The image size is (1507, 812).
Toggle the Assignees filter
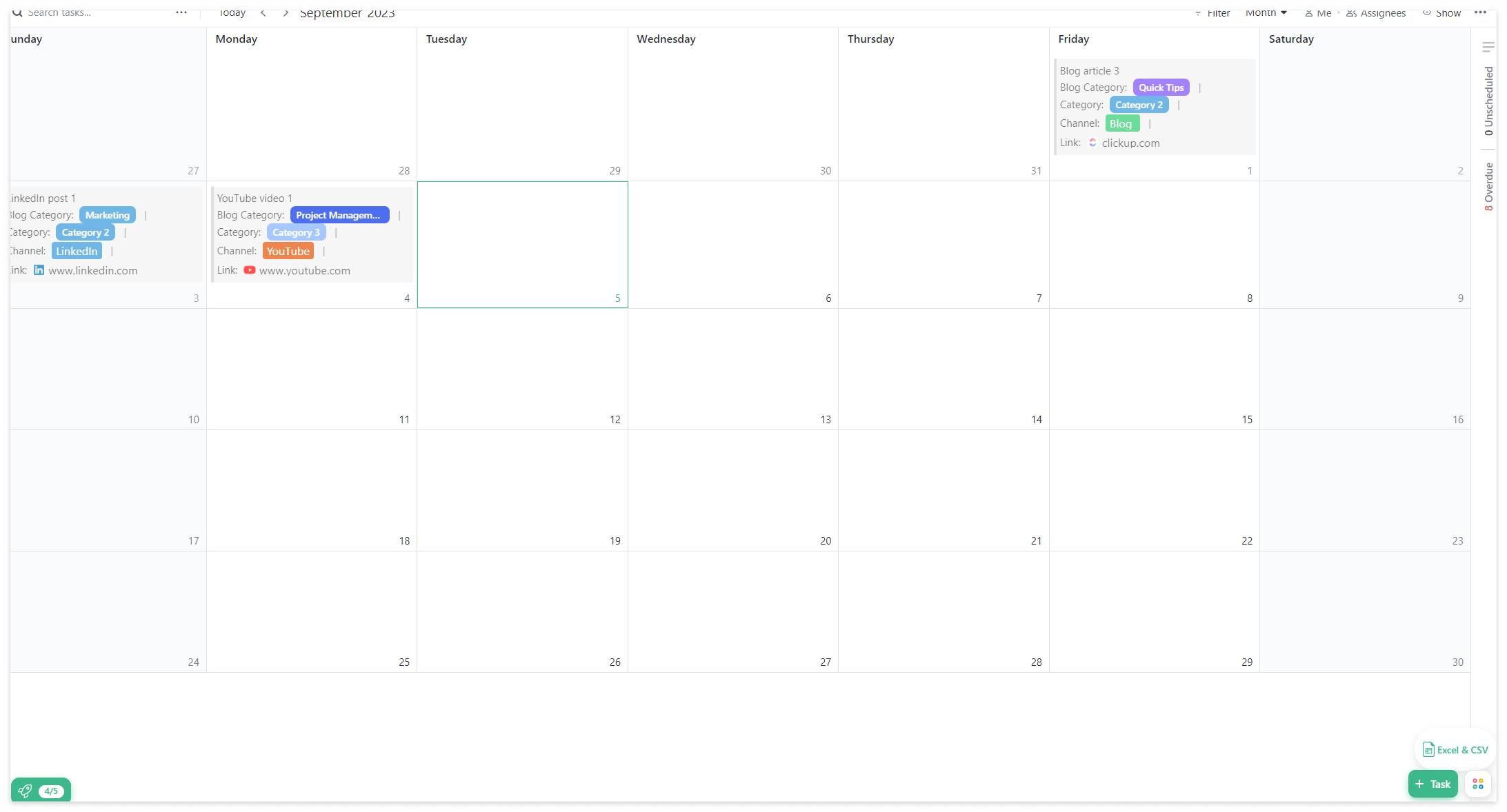click(x=1375, y=13)
